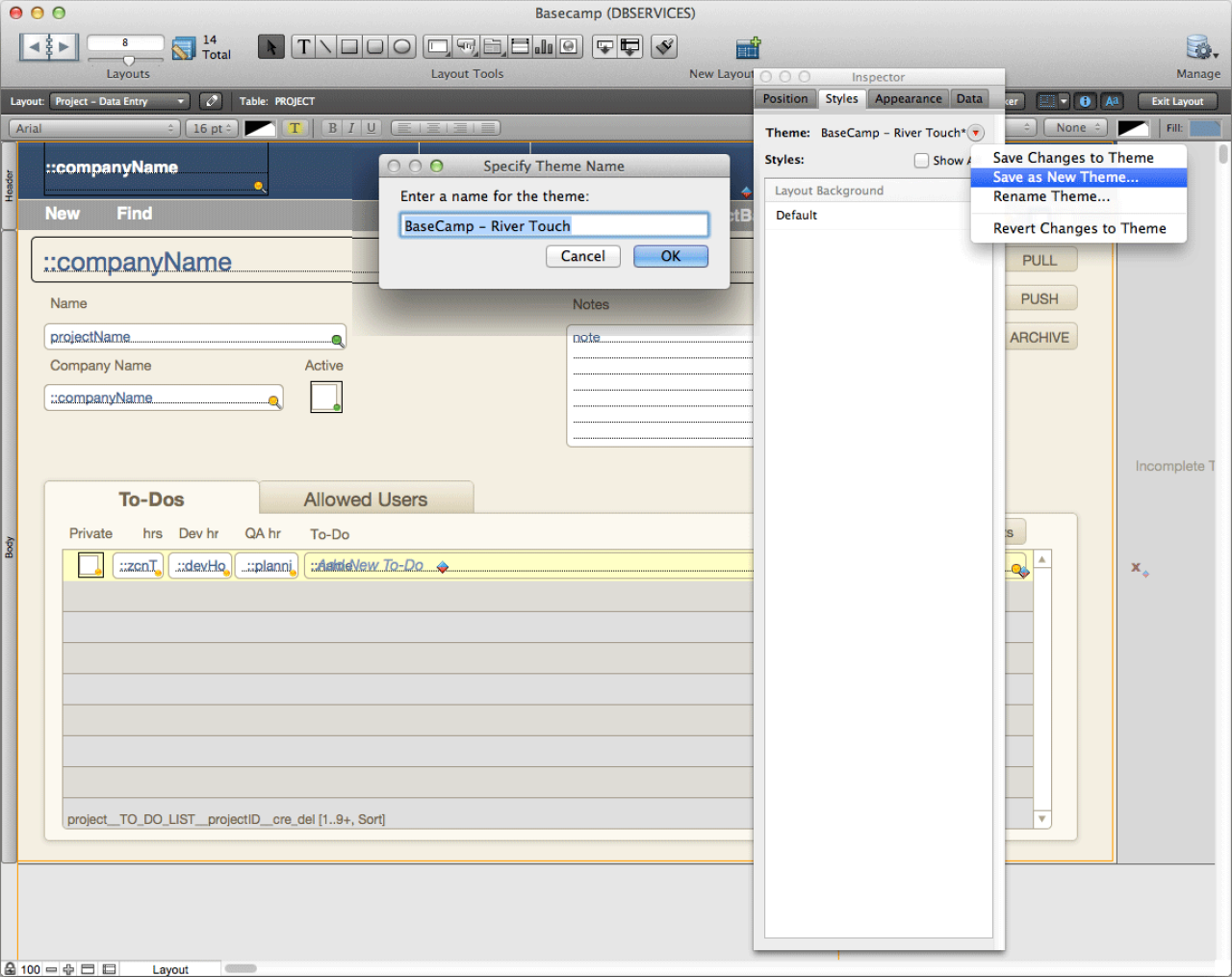Click the Exit Layout button
Viewport: 1232px width, 977px height.
[x=1178, y=101]
